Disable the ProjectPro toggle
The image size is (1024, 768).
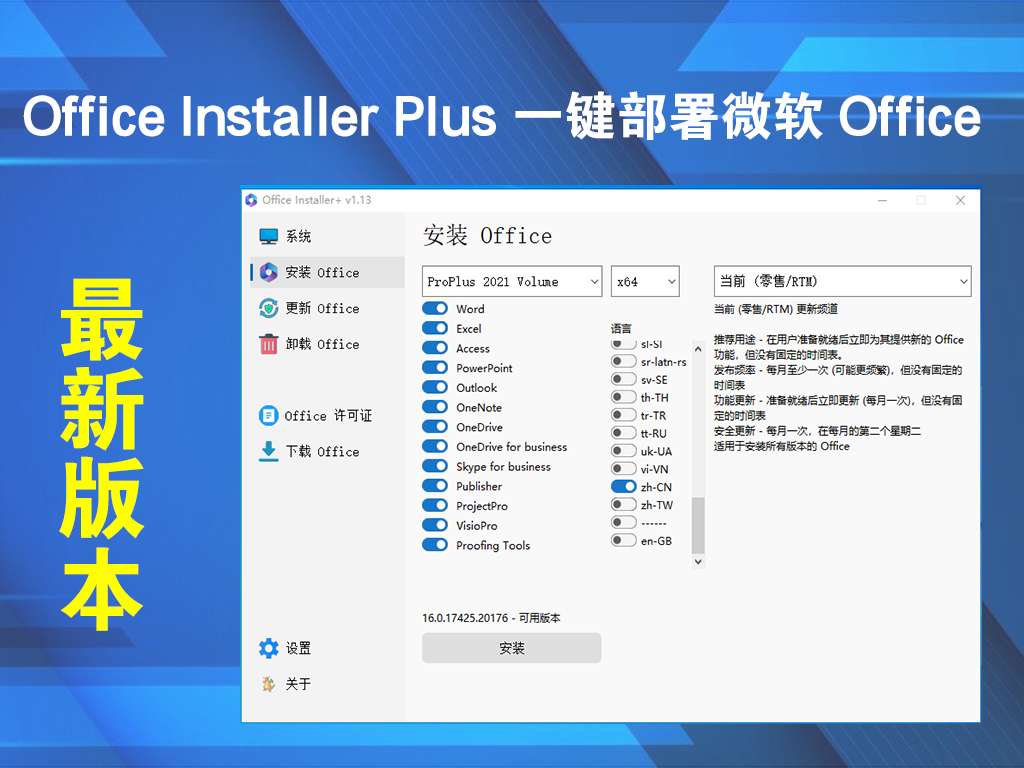pos(435,505)
